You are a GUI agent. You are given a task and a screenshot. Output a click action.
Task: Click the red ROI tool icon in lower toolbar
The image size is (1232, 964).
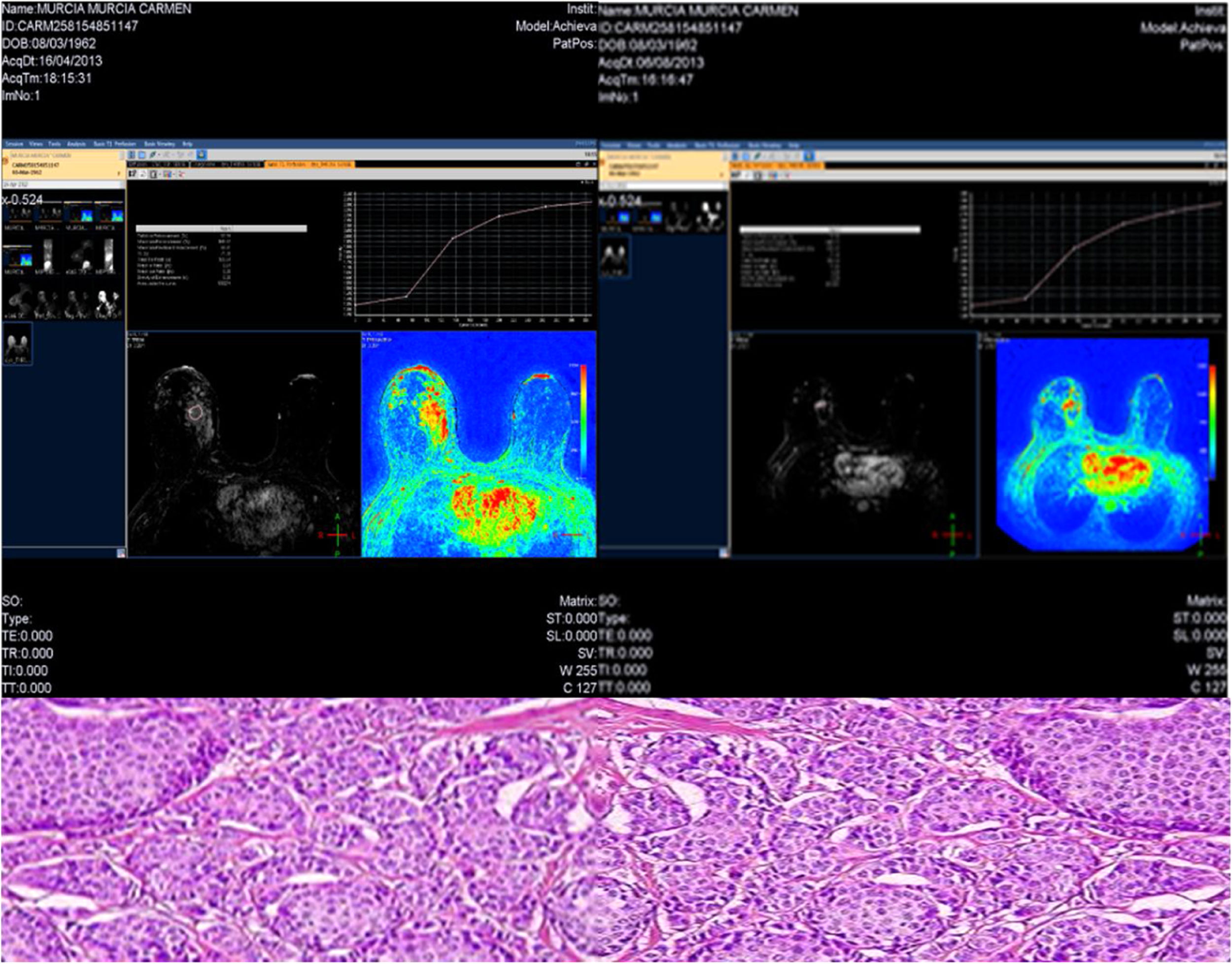tap(181, 175)
